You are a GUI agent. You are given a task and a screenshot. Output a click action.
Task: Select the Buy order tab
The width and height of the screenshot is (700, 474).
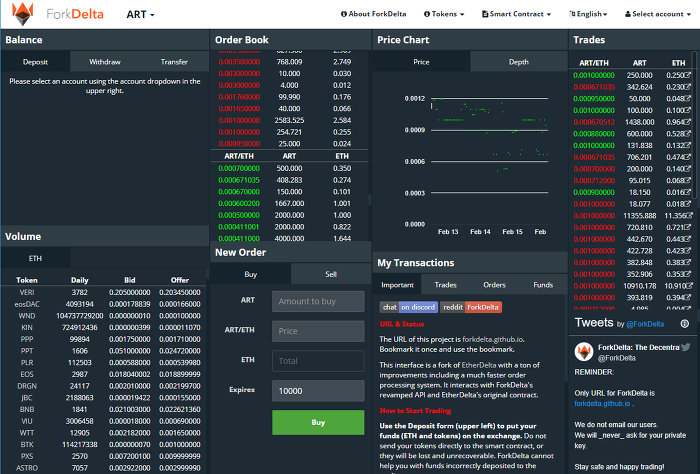250,274
